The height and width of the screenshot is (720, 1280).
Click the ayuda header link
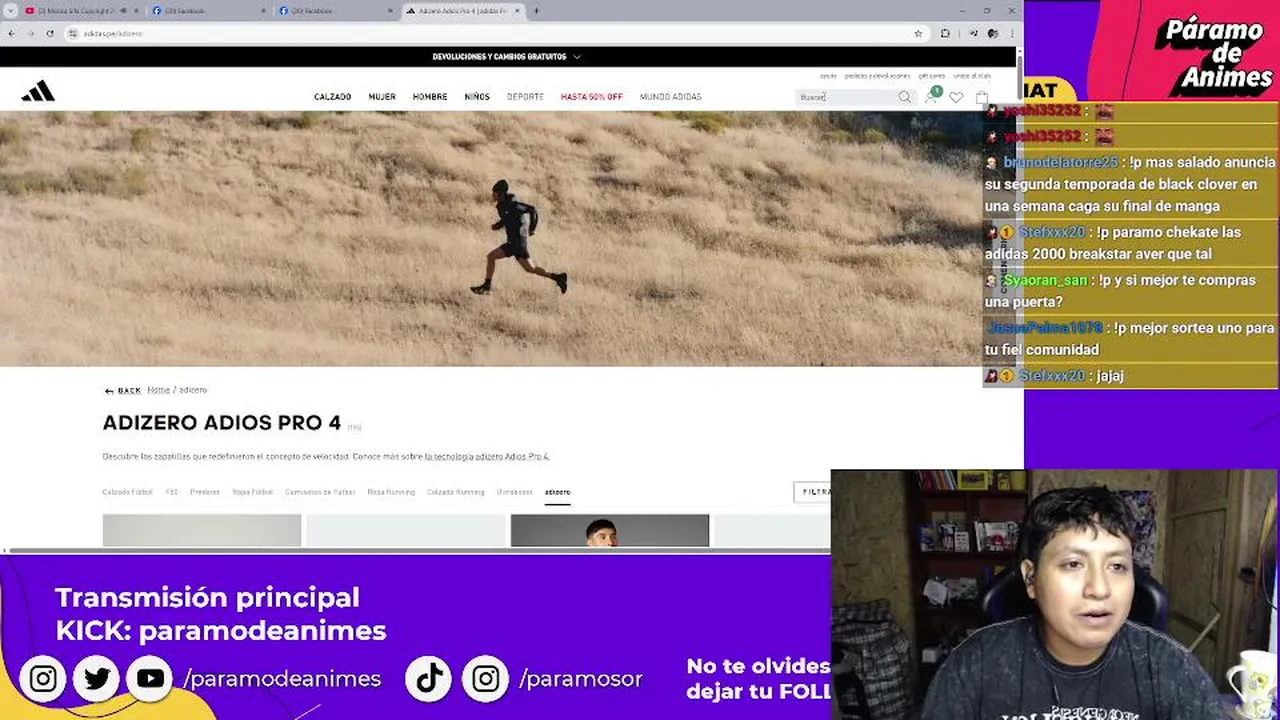tap(828, 76)
